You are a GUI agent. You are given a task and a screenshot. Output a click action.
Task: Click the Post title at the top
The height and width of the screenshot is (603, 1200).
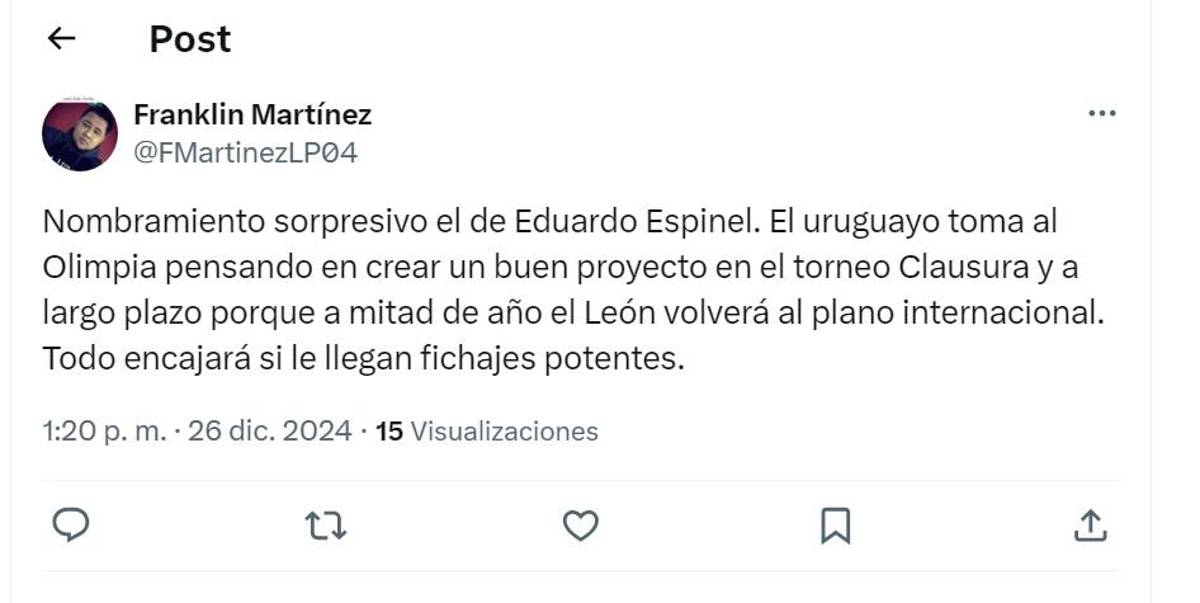coord(189,39)
